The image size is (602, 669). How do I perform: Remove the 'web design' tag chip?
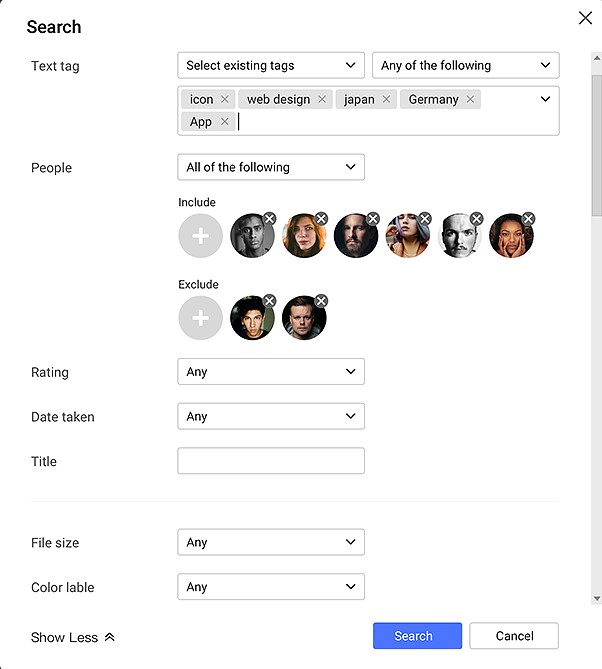pyautogui.click(x=322, y=100)
